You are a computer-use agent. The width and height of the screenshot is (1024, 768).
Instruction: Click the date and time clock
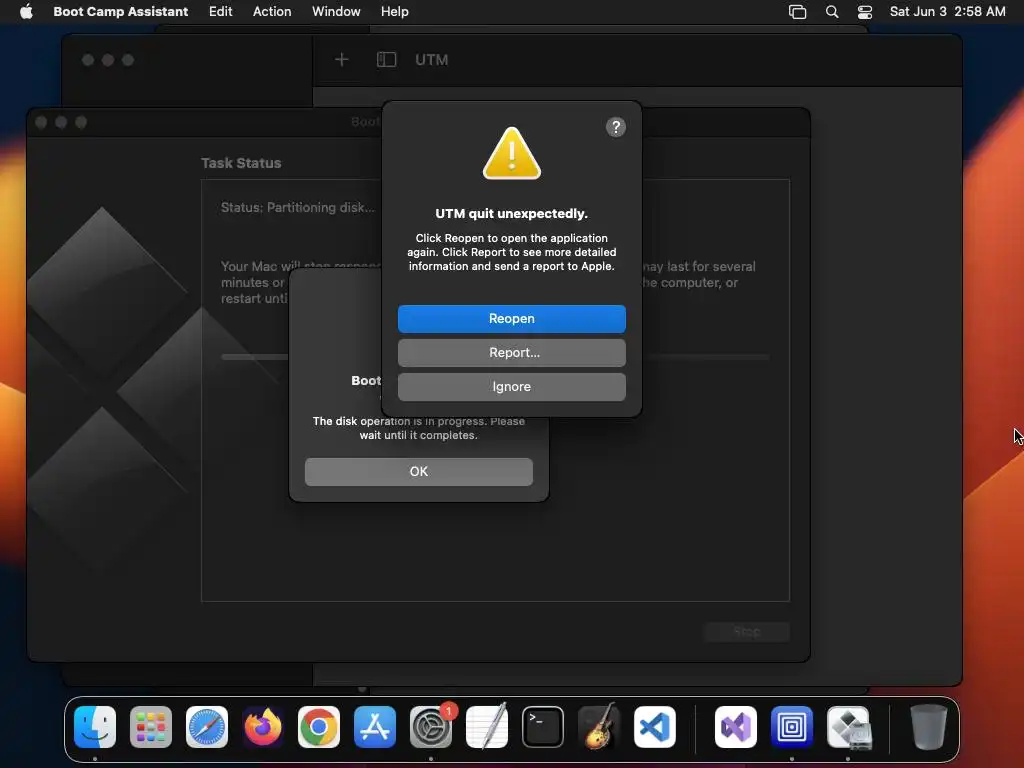coord(947,12)
